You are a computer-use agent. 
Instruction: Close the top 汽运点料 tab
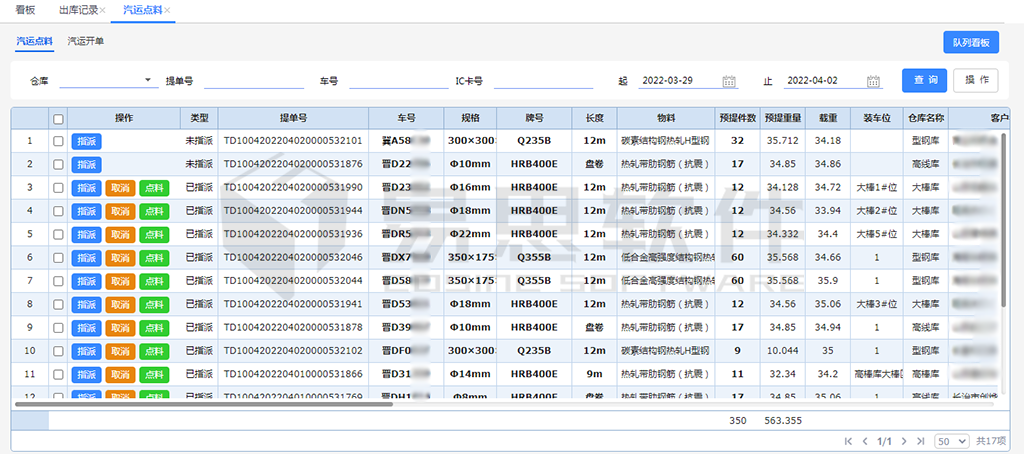pyautogui.click(x=167, y=10)
